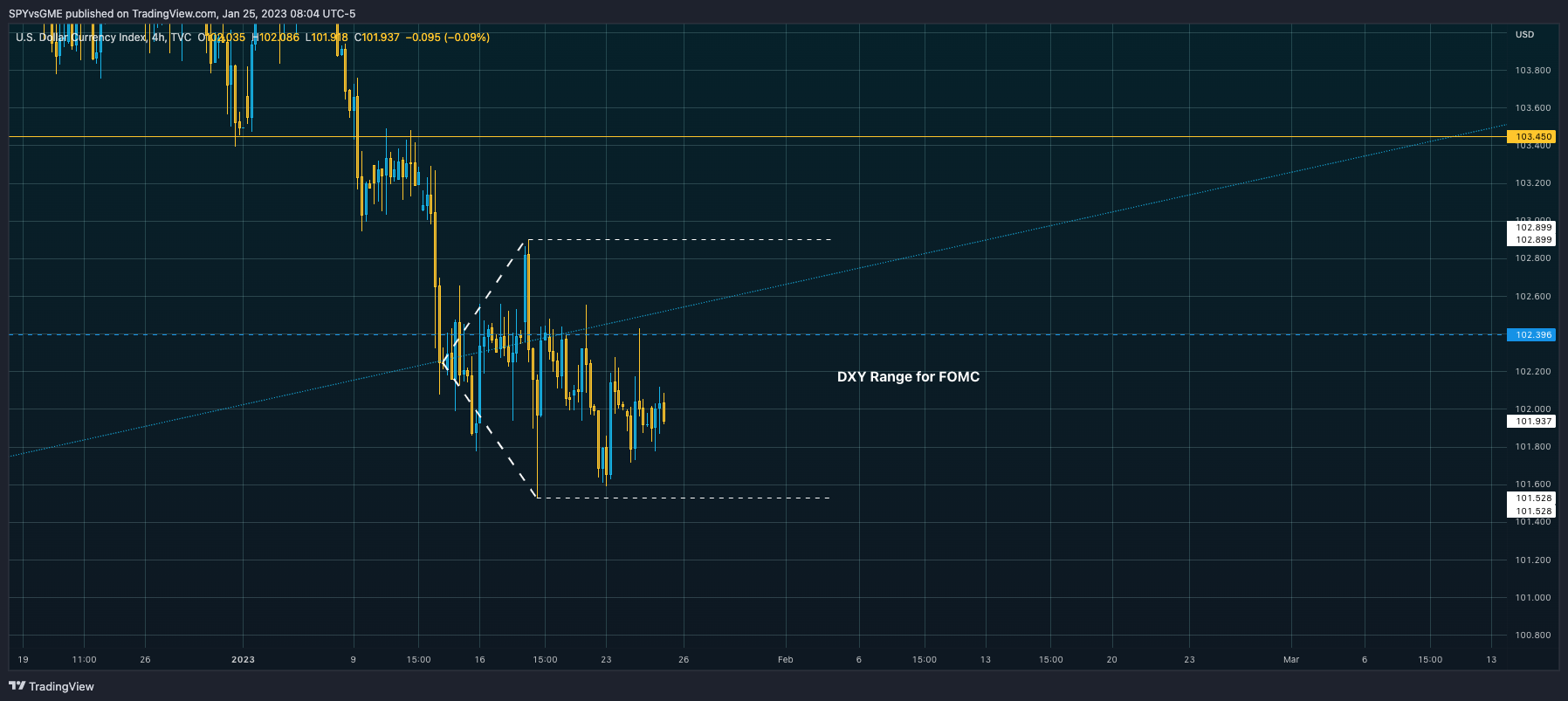Click the 101.800 price axis label
This screenshot has height=701, width=1568.
(x=1533, y=447)
